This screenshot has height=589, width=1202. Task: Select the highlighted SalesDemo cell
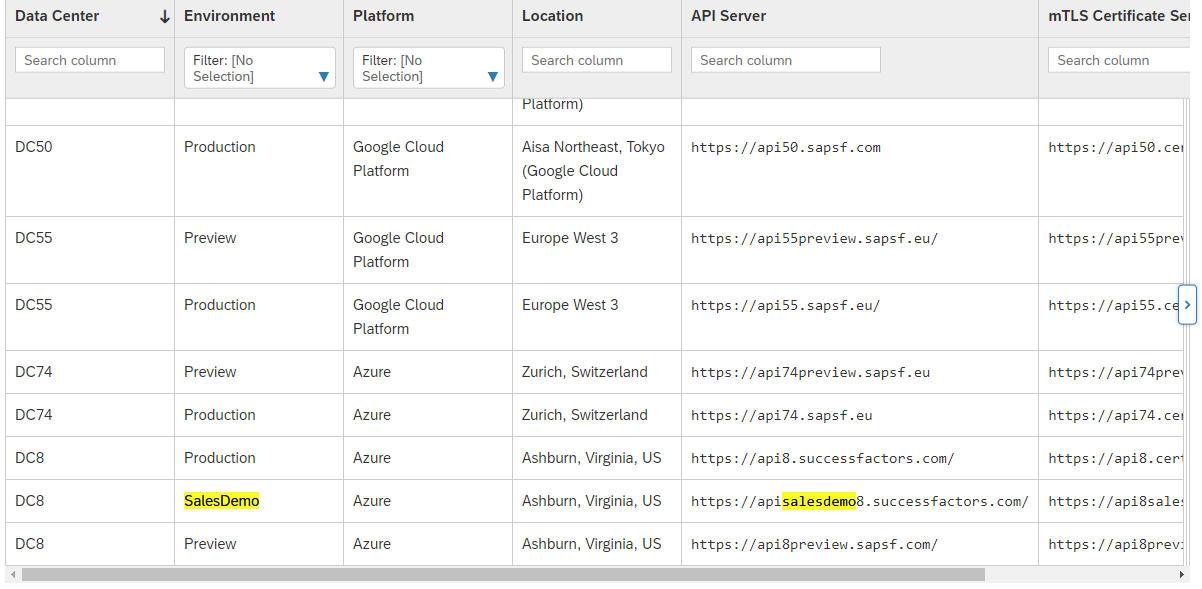pos(220,500)
